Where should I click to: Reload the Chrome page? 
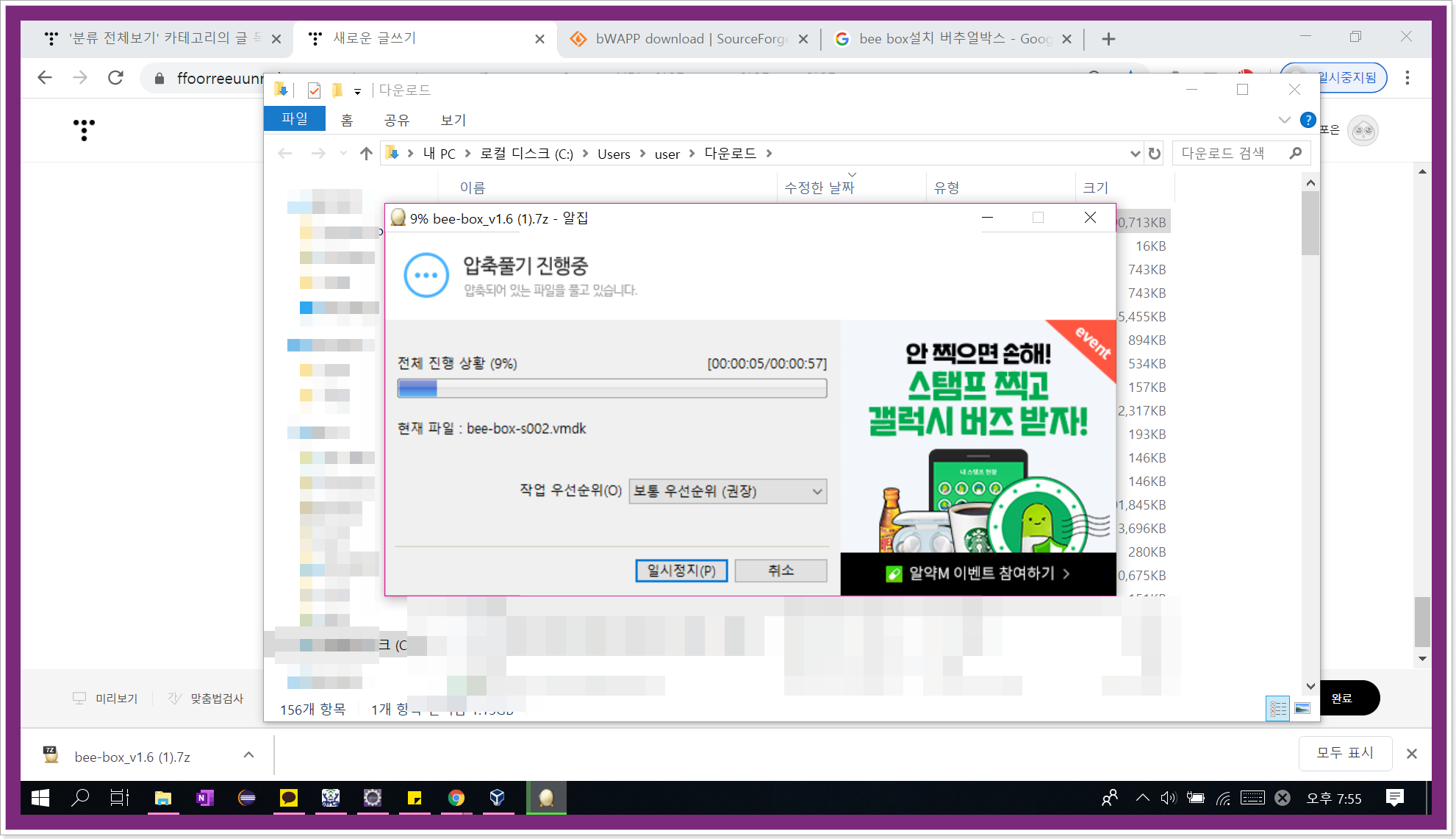[115, 78]
